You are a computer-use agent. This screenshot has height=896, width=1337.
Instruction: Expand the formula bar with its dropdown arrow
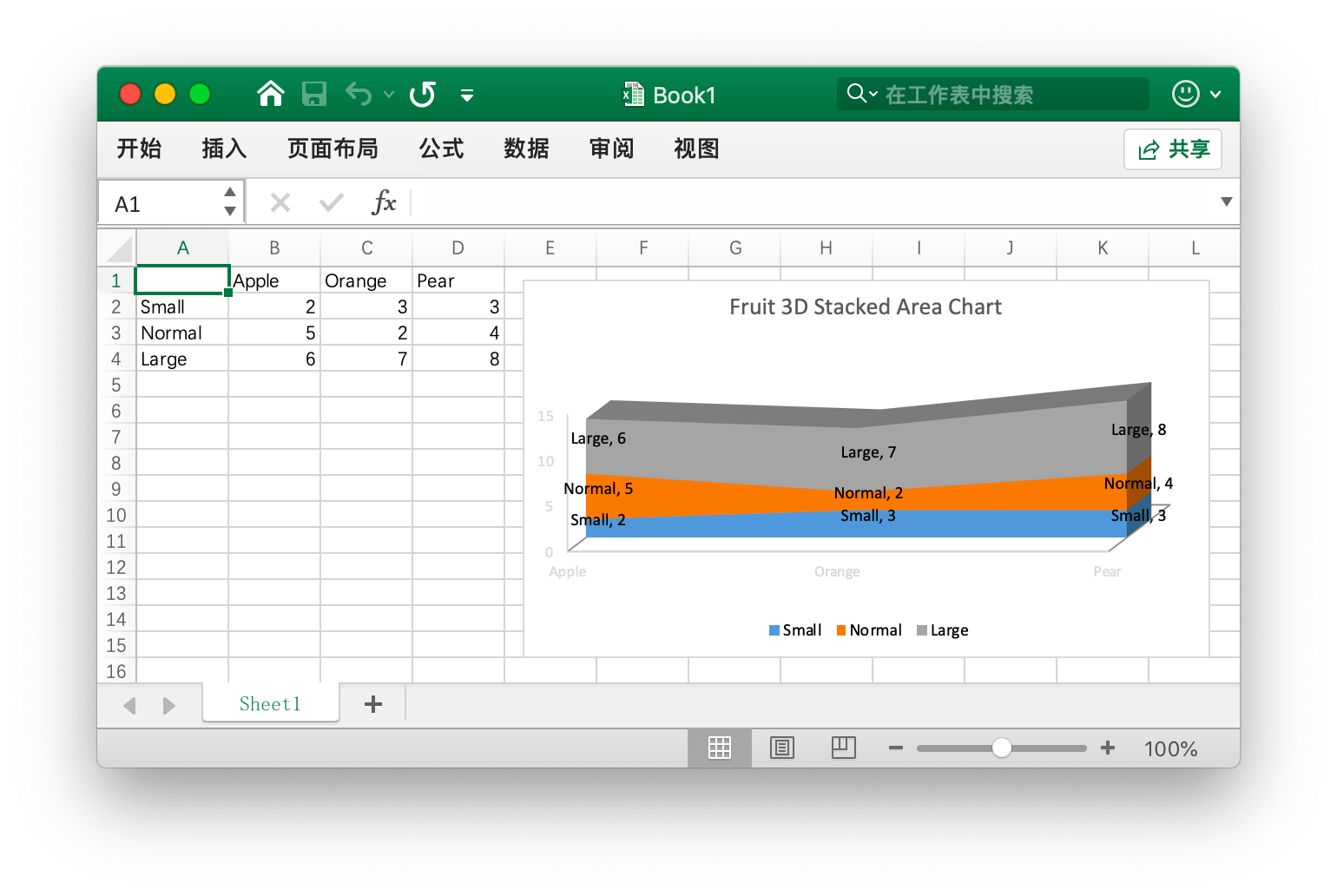tap(1227, 202)
